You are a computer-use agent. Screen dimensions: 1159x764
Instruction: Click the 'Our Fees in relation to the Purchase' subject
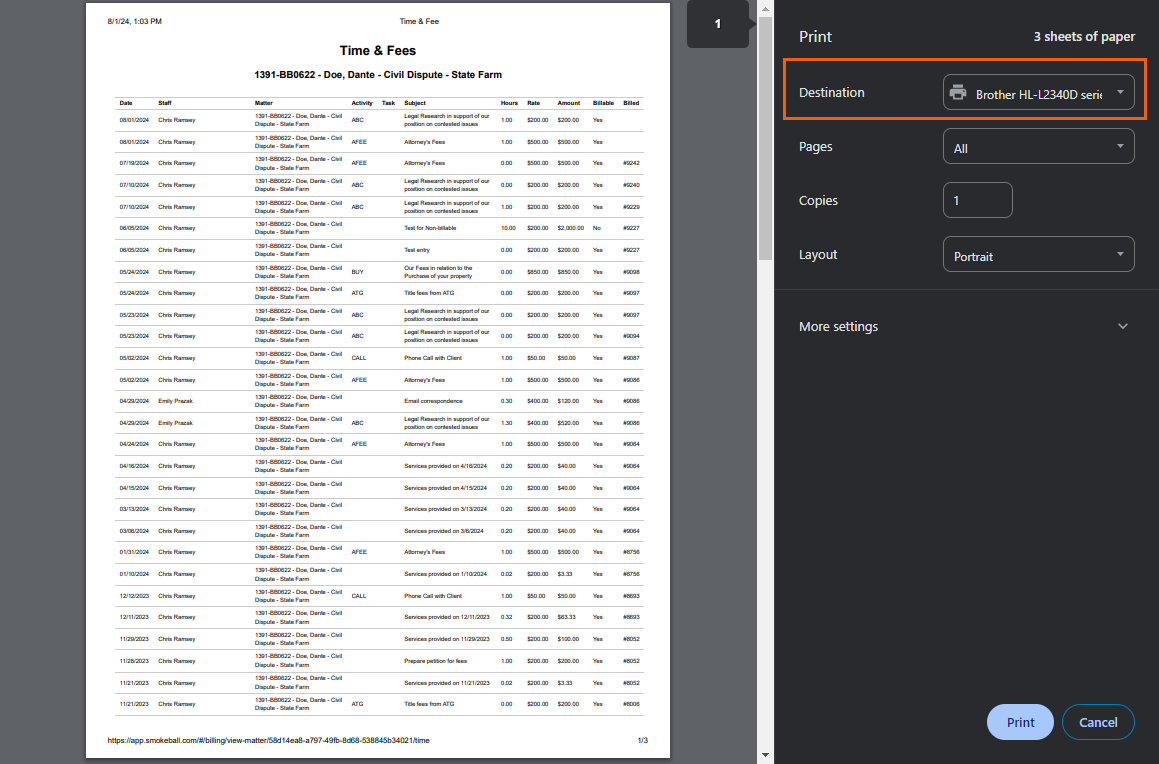pyautogui.click(x=438, y=272)
